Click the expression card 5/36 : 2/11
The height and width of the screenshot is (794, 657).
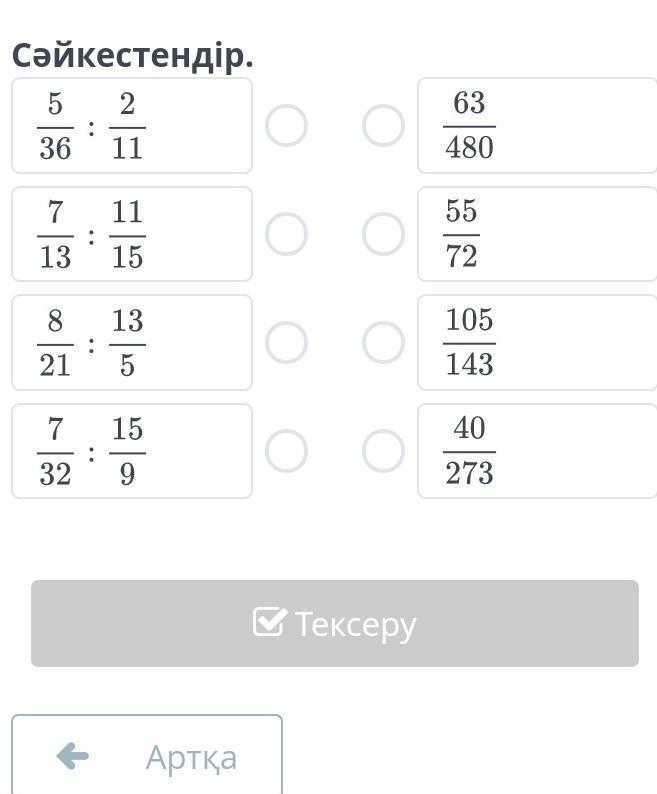pos(131,126)
